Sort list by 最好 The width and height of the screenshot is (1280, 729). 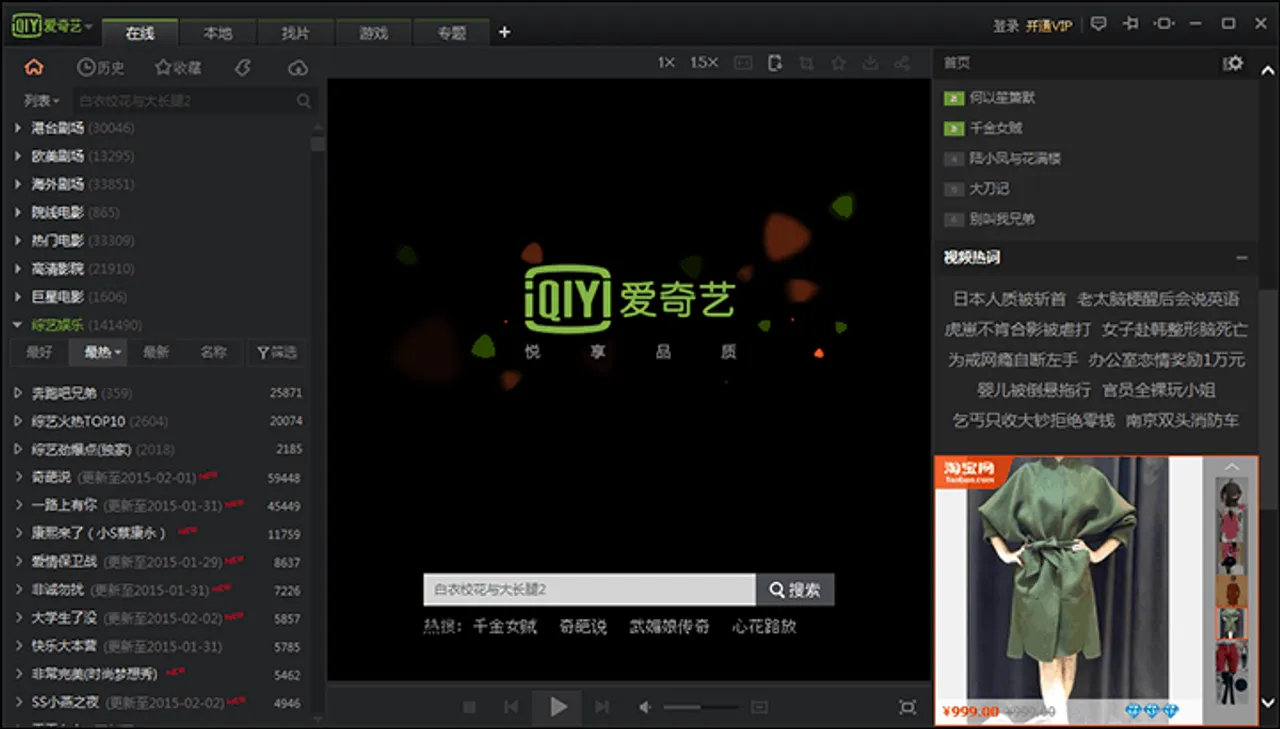pos(40,352)
